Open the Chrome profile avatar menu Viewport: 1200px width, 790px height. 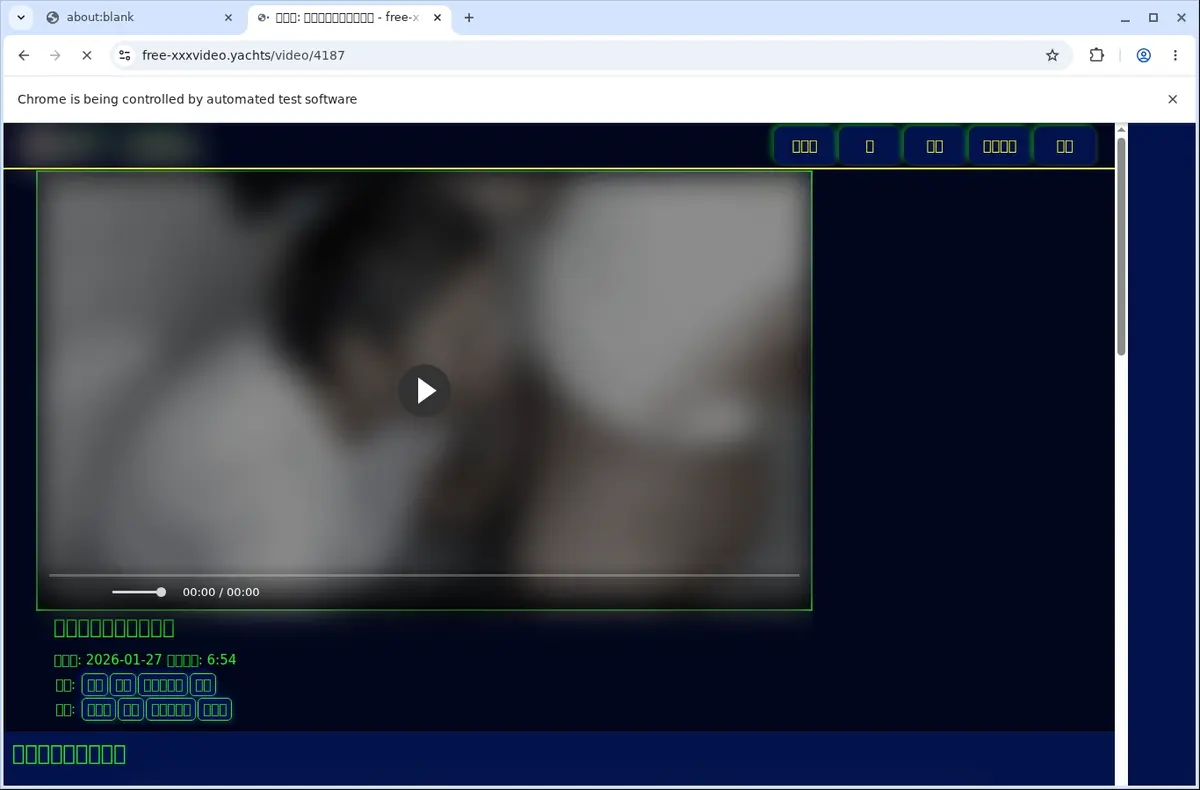point(1143,55)
